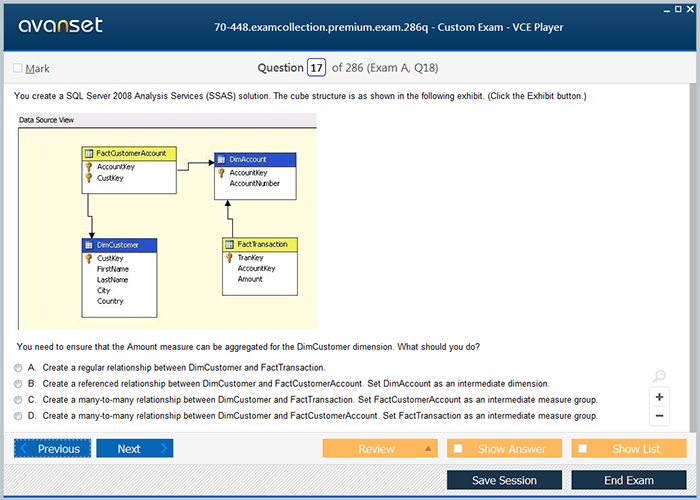Toggle the Show List checkbox
Screen dimensions: 700x500
583,448
